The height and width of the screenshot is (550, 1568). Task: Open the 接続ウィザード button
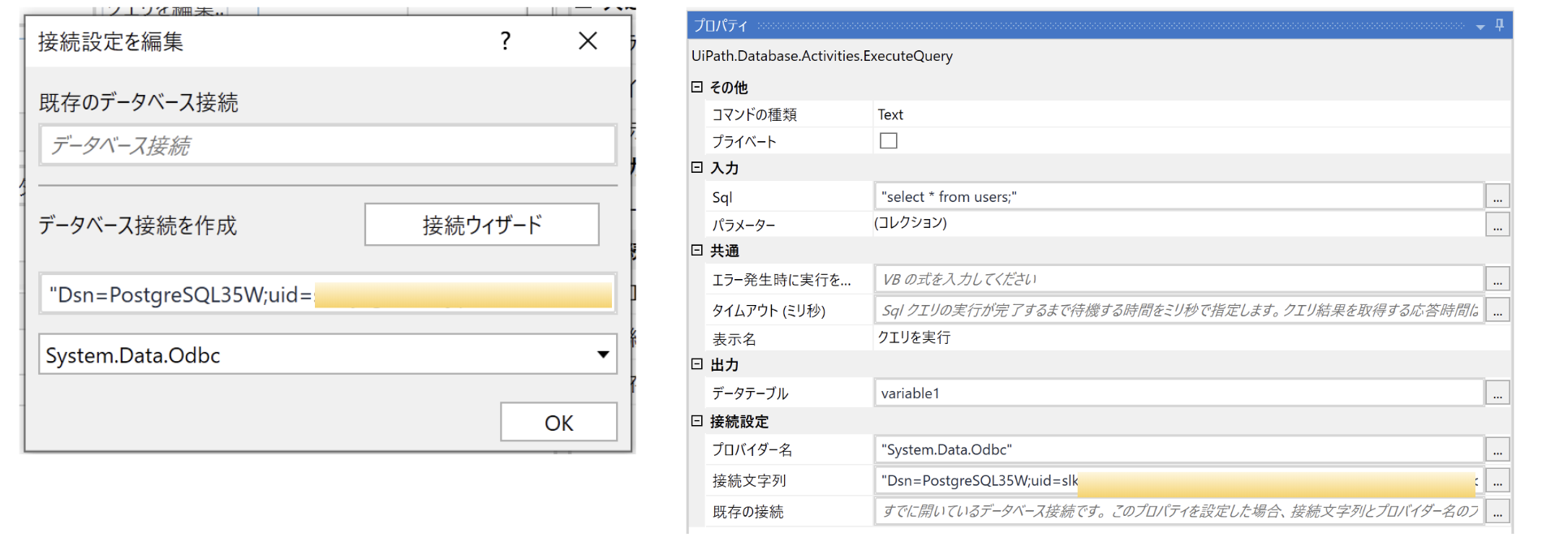(x=482, y=225)
